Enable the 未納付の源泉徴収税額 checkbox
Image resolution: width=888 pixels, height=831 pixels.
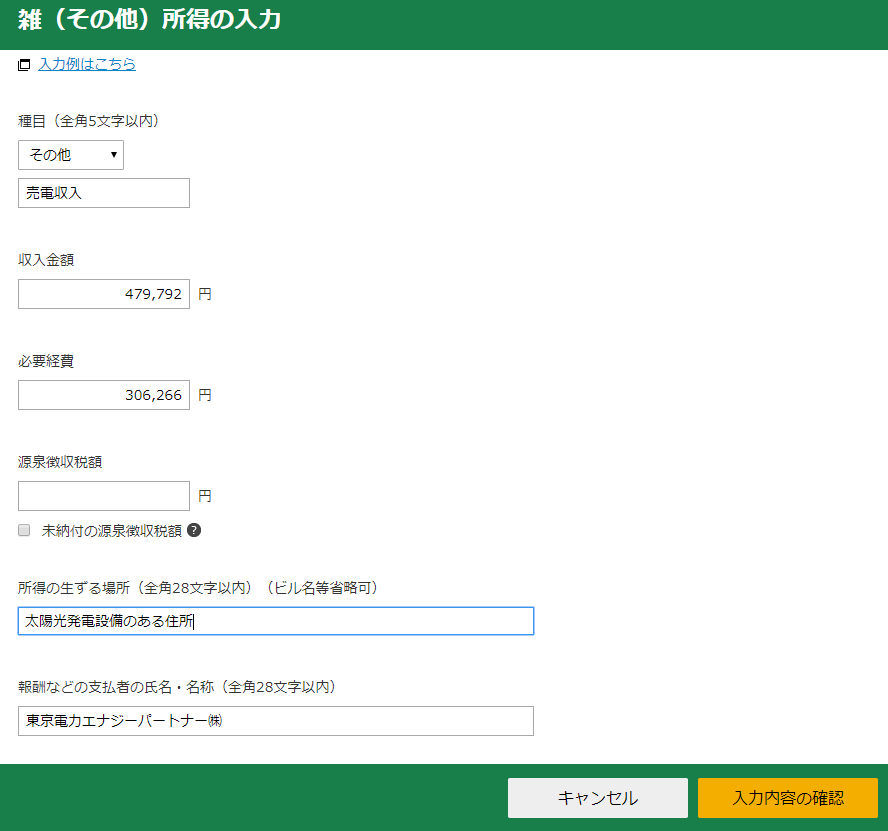25,530
